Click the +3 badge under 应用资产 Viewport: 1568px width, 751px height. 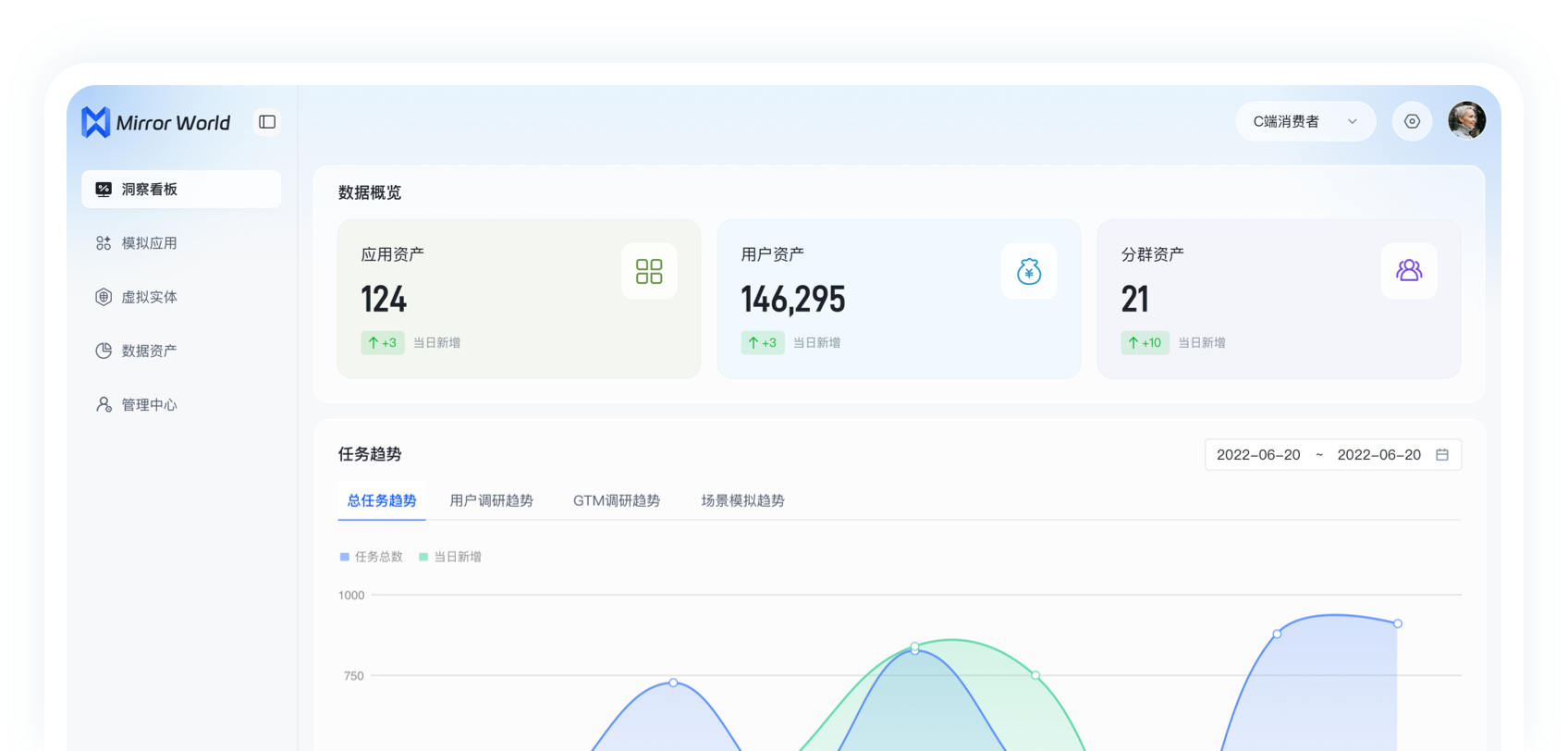click(x=383, y=342)
